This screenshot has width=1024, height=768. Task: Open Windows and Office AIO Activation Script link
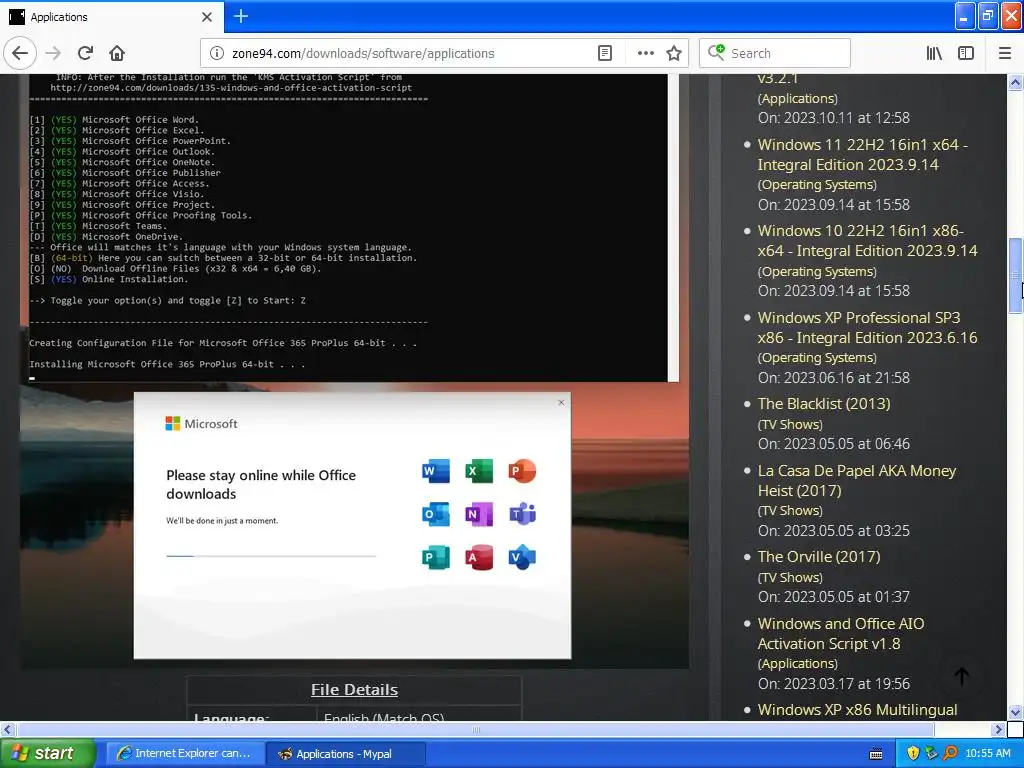tap(840, 633)
